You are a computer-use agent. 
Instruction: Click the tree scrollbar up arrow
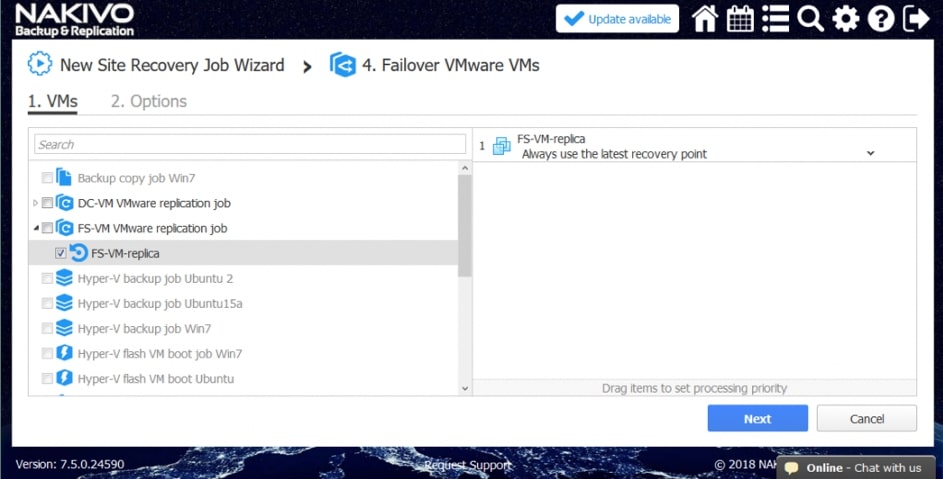coord(464,168)
